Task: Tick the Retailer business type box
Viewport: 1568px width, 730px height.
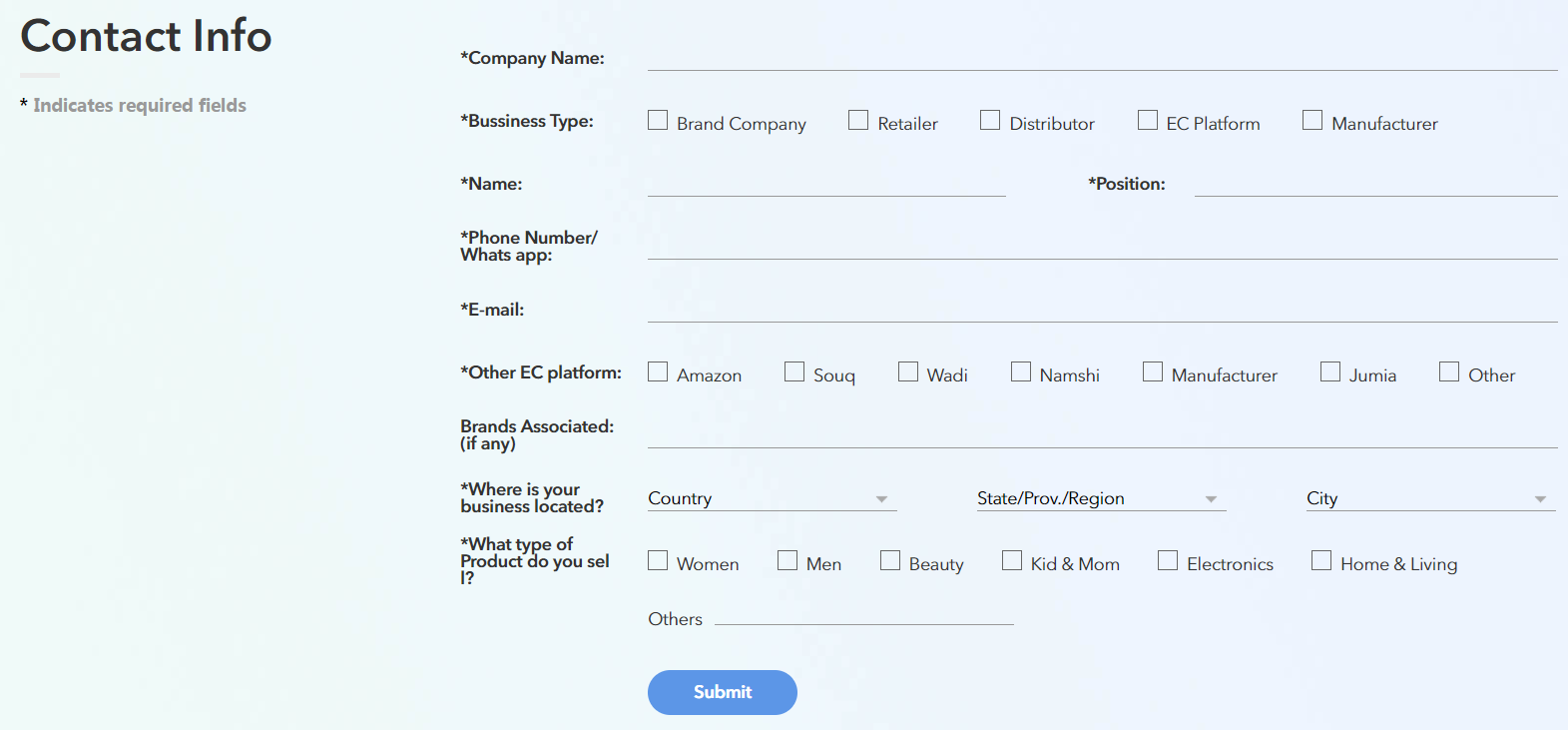Action: pos(858,121)
